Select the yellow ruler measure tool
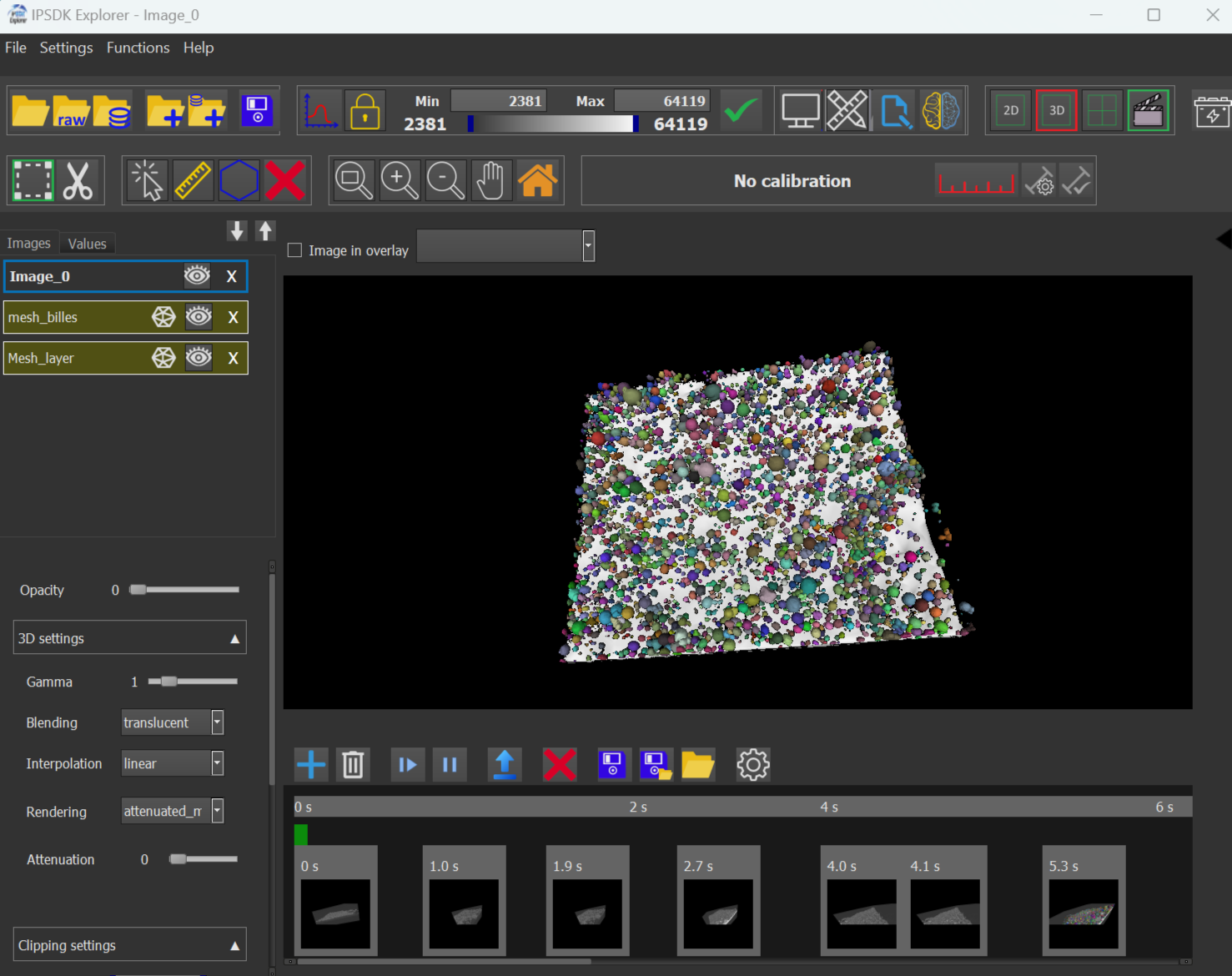The image size is (1232, 976). [x=193, y=181]
